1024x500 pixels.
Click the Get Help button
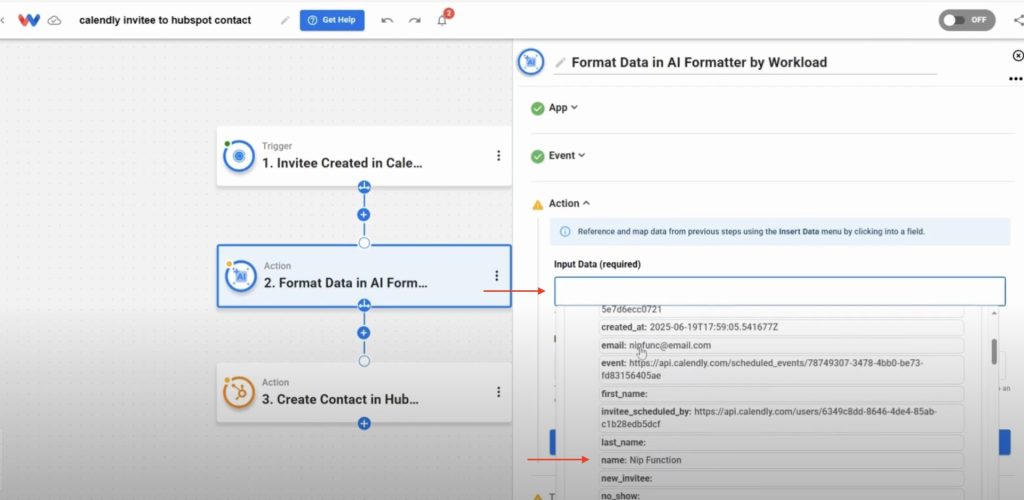pyautogui.click(x=332, y=20)
